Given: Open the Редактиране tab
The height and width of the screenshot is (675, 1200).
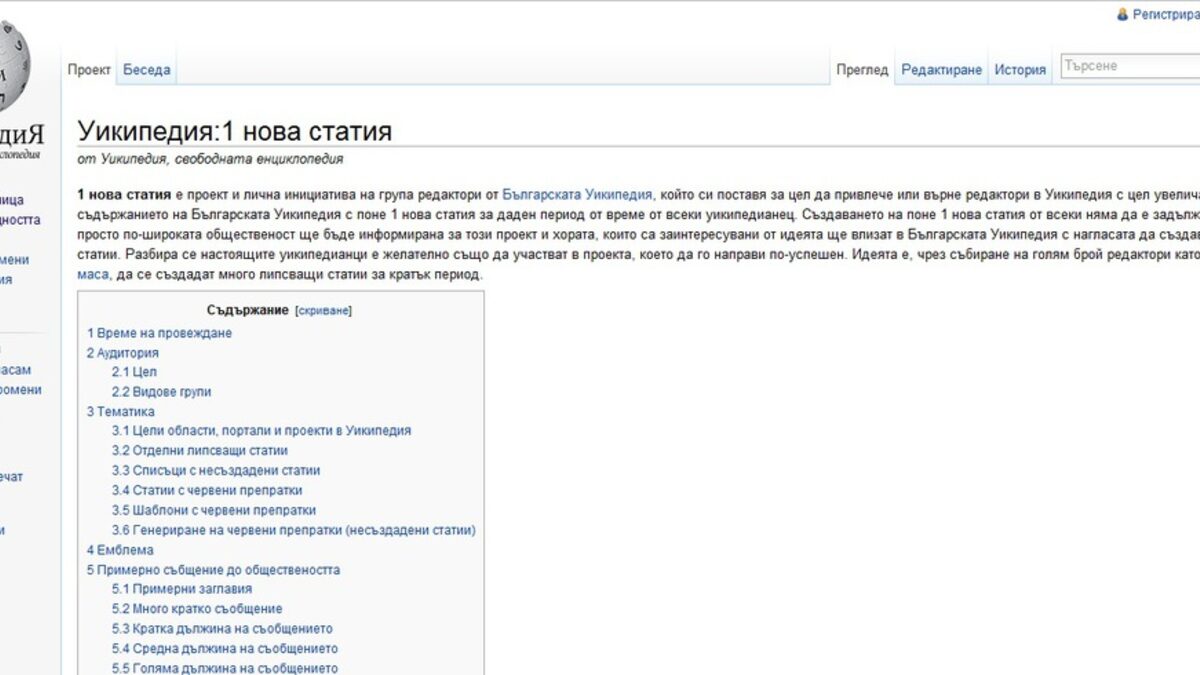Looking at the screenshot, I should pos(941,70).
